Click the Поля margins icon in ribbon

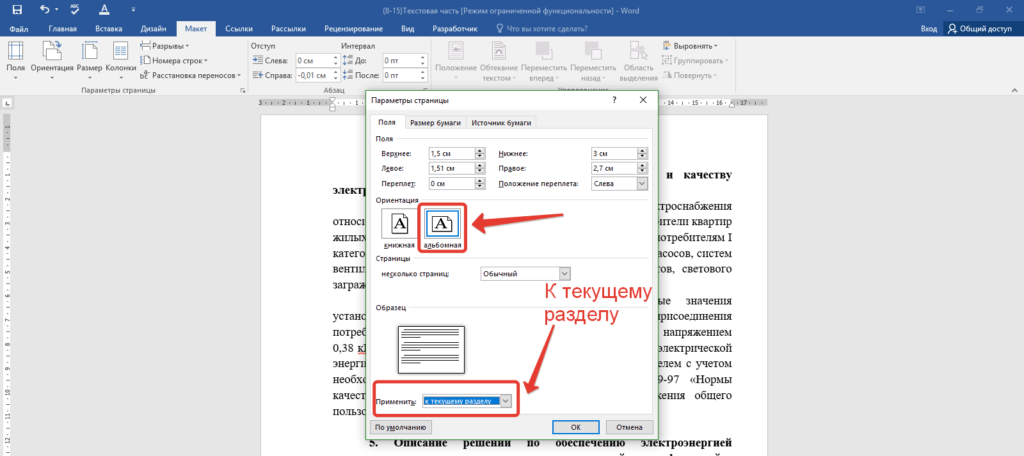point(15,58)
